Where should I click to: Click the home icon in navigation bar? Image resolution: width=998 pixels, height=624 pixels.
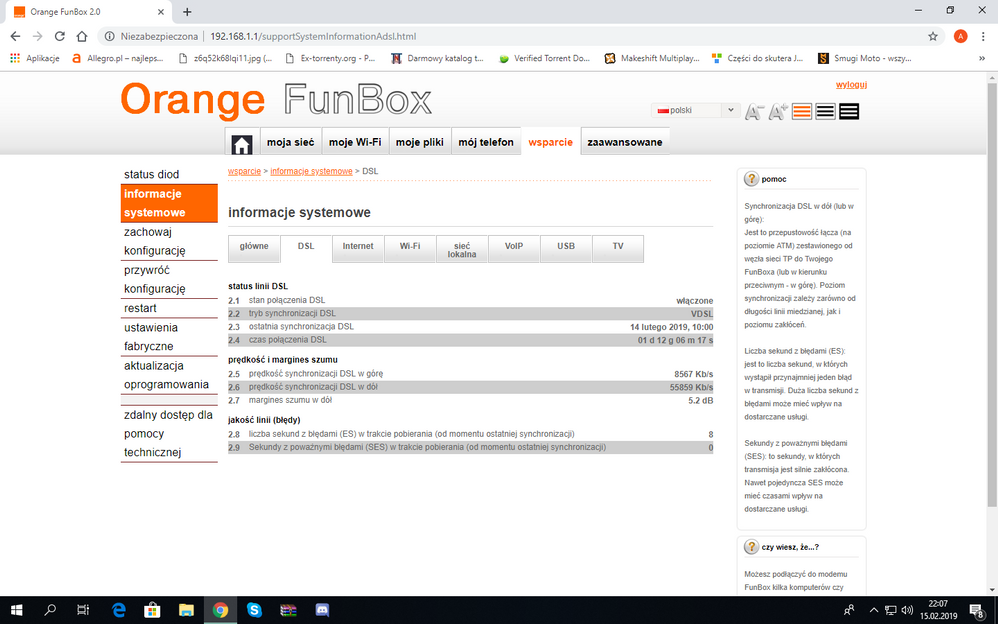click(x=241, y=143)
